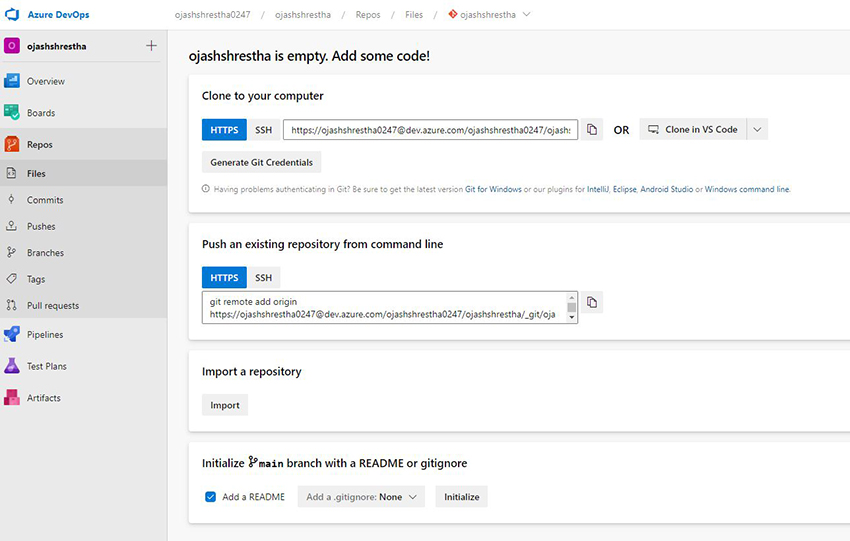Select SSH in the push repository section
The width and height of the screenshot is (850, 541).
pos(263,277)
